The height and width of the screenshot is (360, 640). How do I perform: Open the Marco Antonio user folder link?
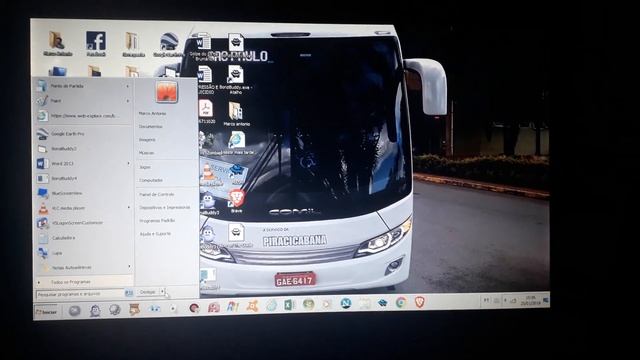152,113
